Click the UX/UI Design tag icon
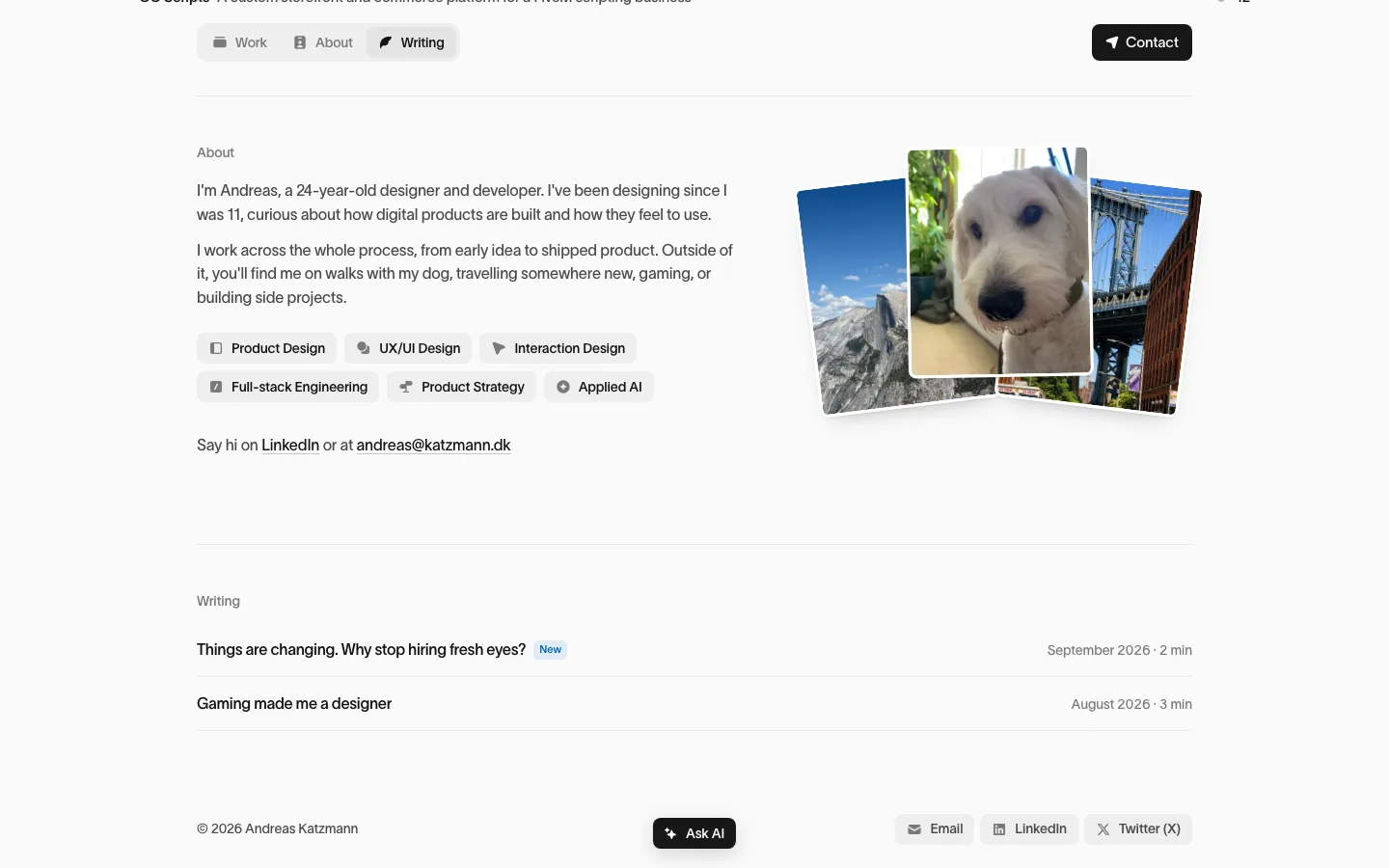 click(x=364, y=348)
